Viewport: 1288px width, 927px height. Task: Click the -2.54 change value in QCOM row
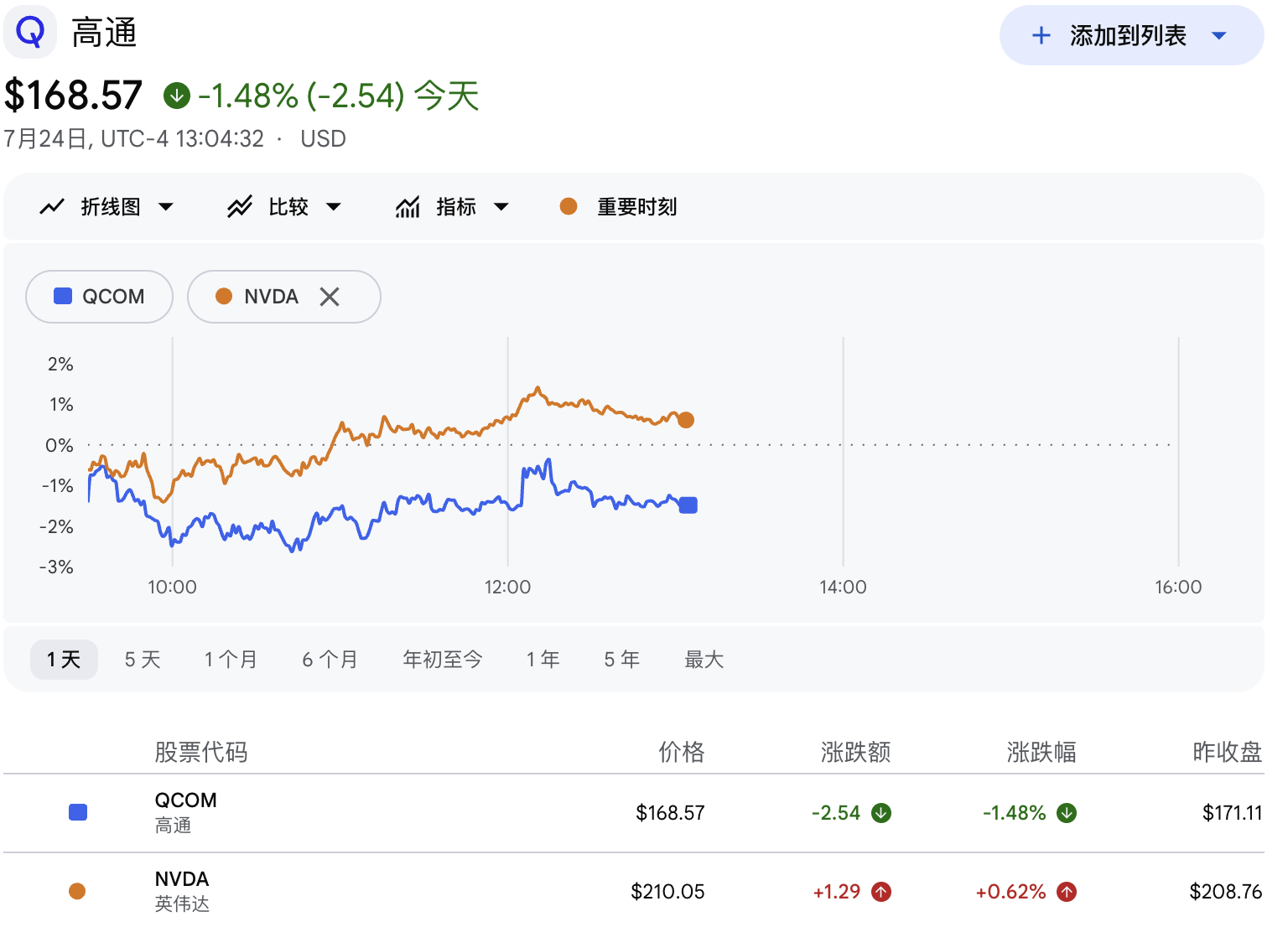tap(836, 813)
